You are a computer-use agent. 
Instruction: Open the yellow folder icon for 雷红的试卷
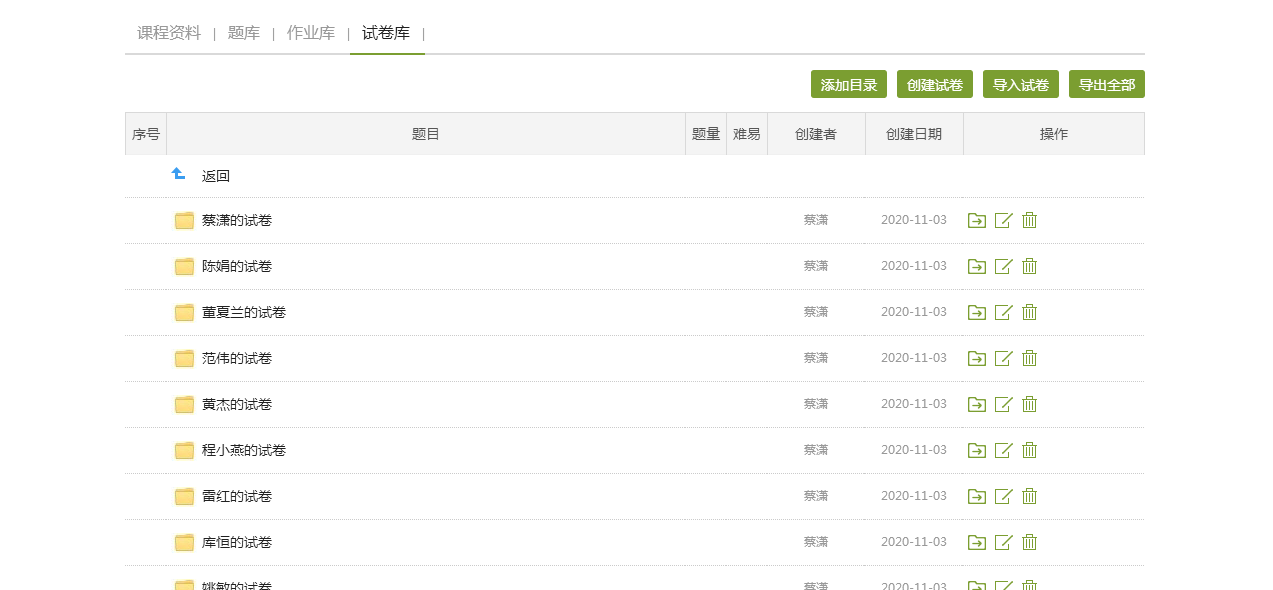point(184,496)
